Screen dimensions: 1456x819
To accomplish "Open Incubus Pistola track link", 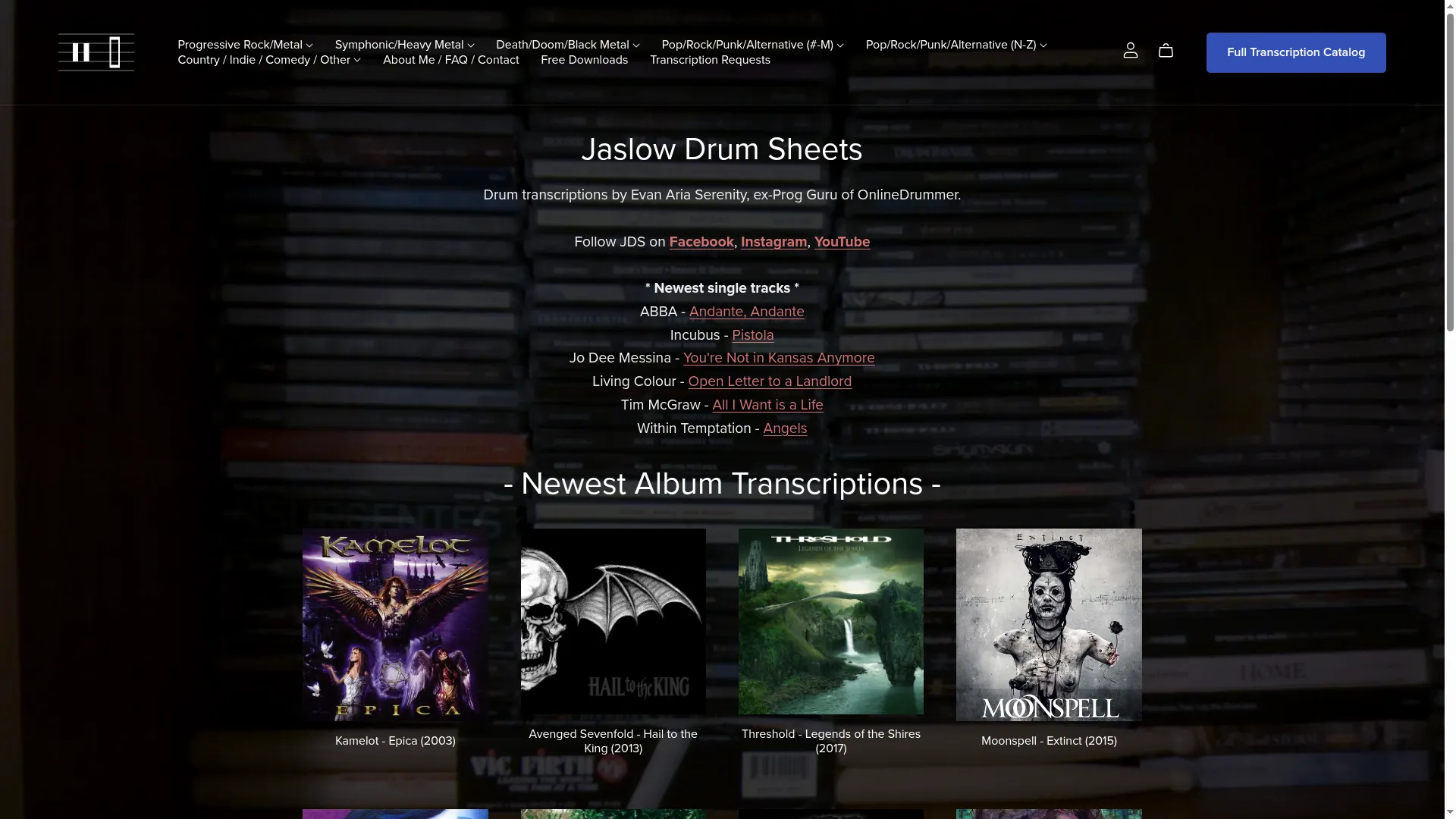I will point(752,335).
